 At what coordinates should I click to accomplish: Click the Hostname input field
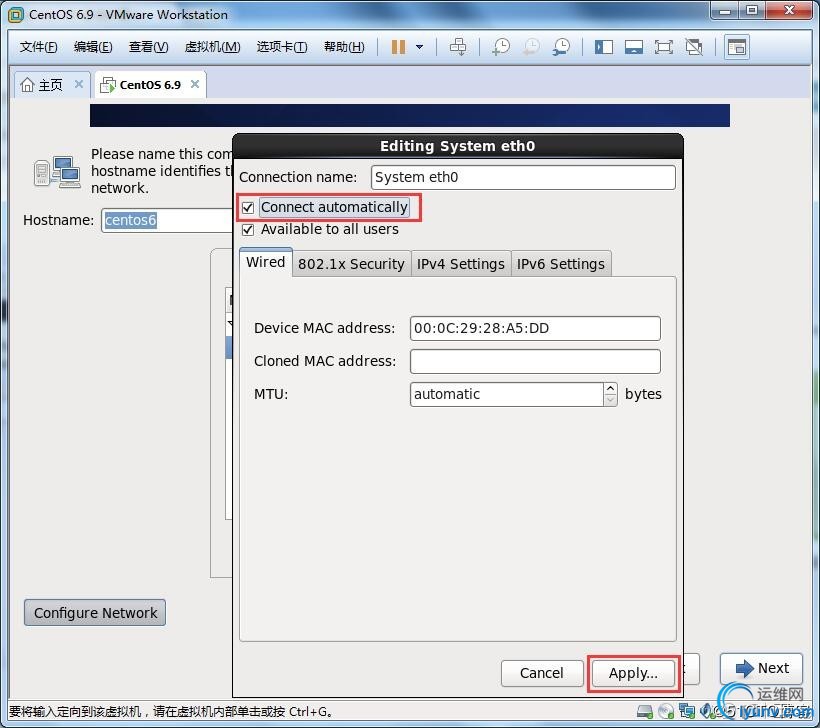(x=167, y=220)
